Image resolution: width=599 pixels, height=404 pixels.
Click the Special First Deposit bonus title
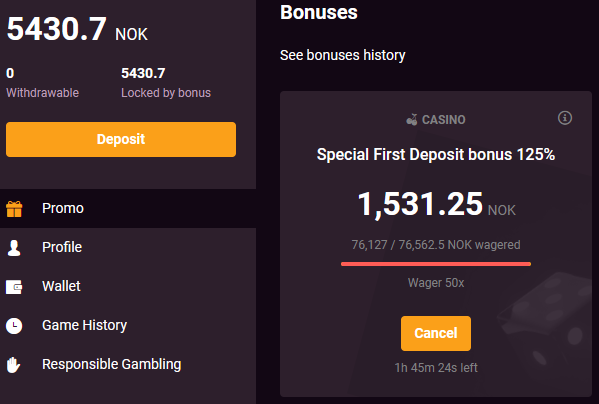pos(436,155)
